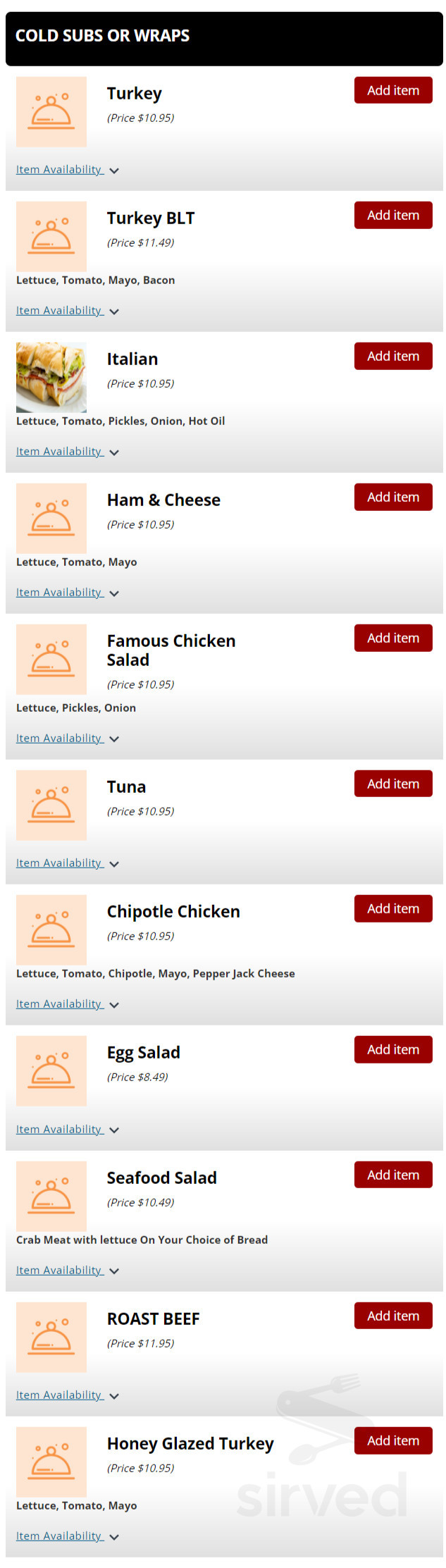The width and height of the screenshot is (446, 1568).
Task: Click the Seafood Salad placeholder dish icon
Action: click(x=51, y=1197)
